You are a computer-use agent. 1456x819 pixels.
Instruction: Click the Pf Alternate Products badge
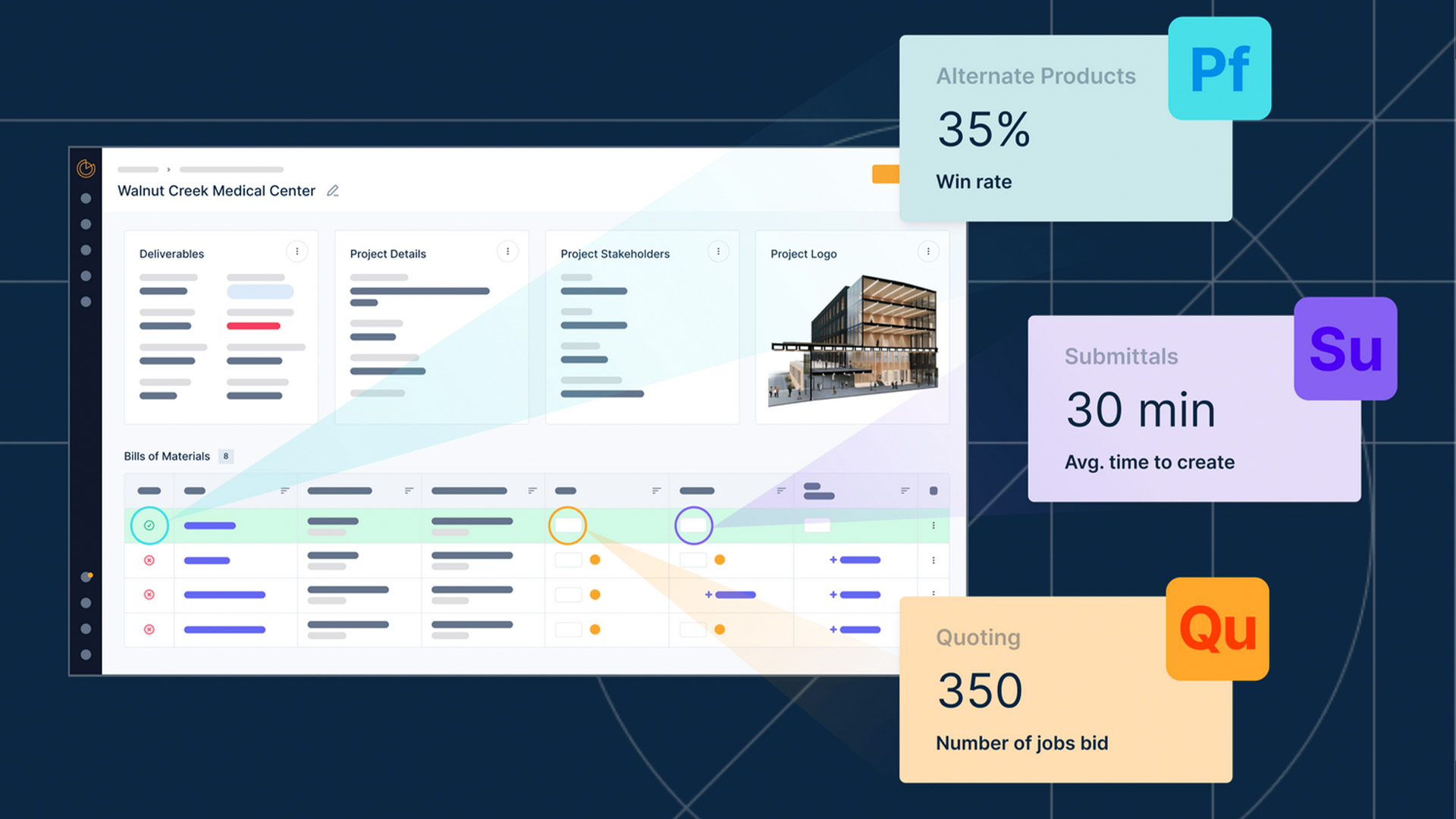(x=1219, y=69)
